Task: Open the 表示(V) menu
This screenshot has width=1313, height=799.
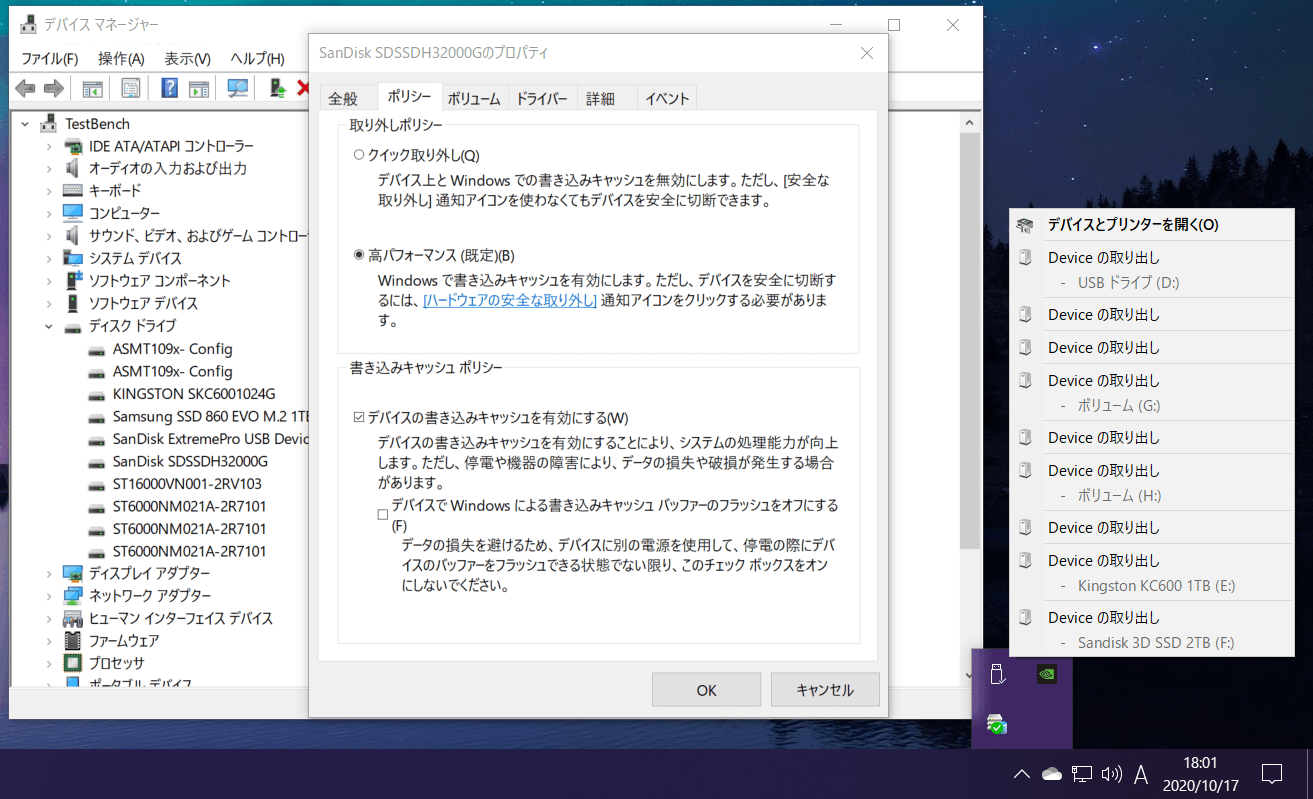Action: tap(187, 59)
